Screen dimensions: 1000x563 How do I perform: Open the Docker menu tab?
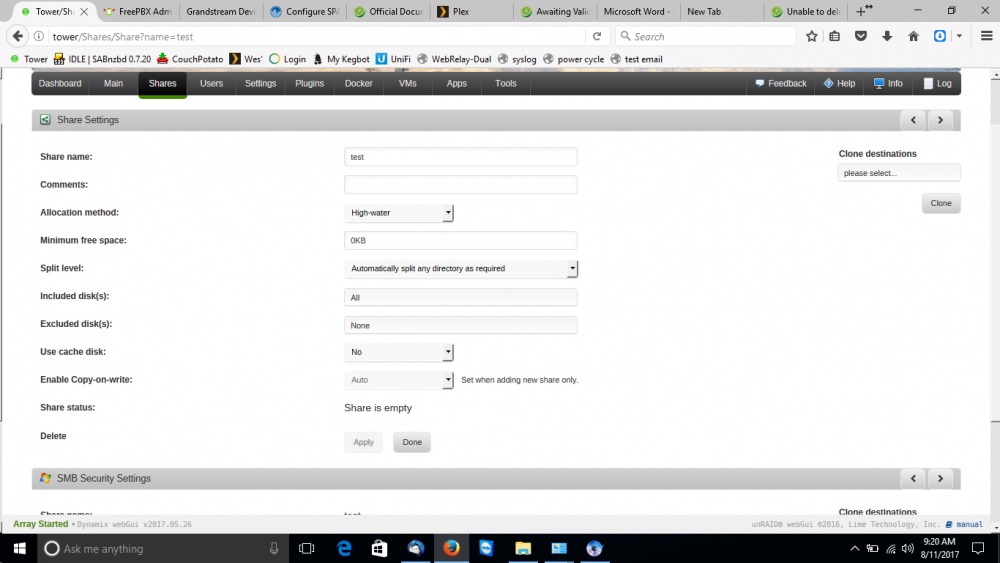[x=358, y=84]
